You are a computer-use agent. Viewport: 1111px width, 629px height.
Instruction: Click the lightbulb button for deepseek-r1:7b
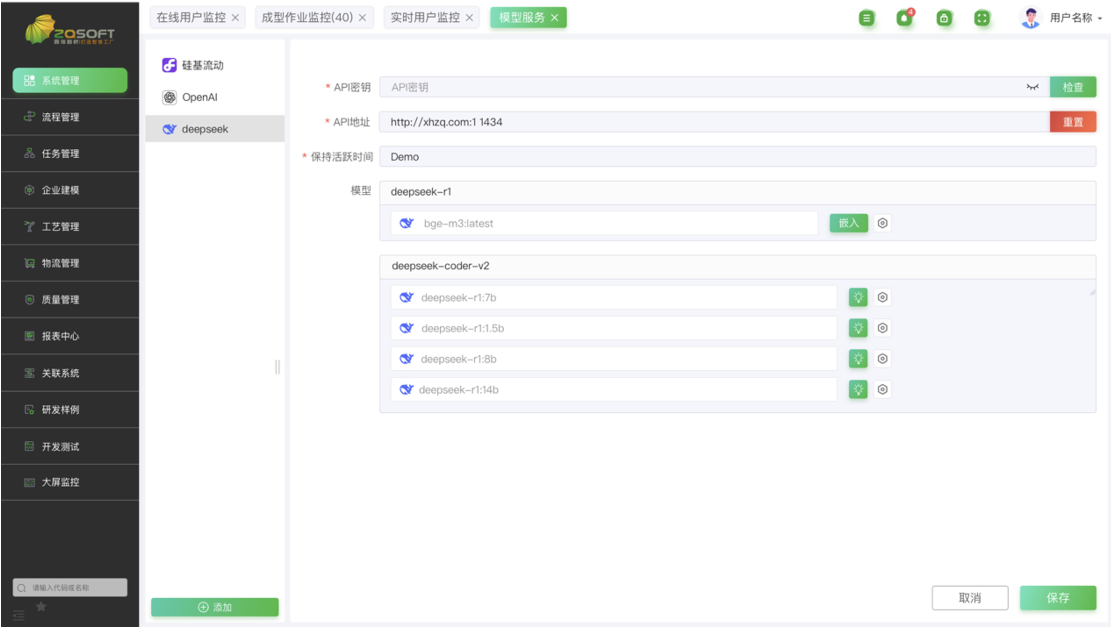tap(858, 298)
